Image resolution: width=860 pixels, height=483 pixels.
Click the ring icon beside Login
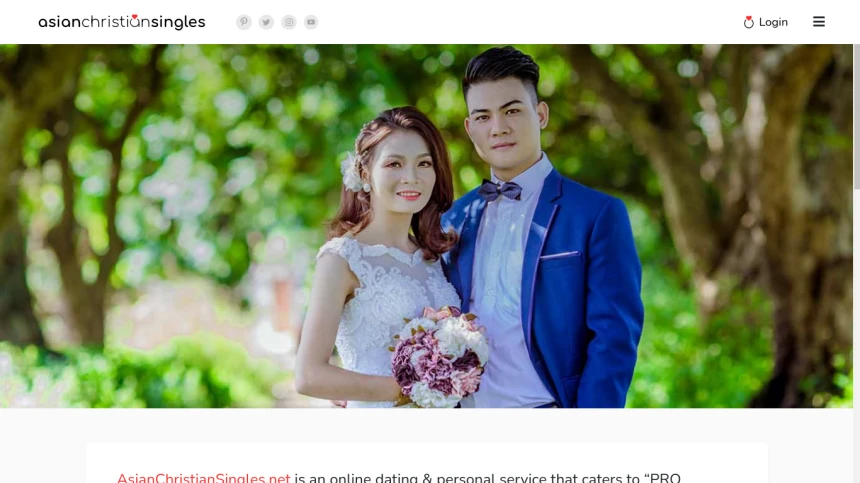749,22
